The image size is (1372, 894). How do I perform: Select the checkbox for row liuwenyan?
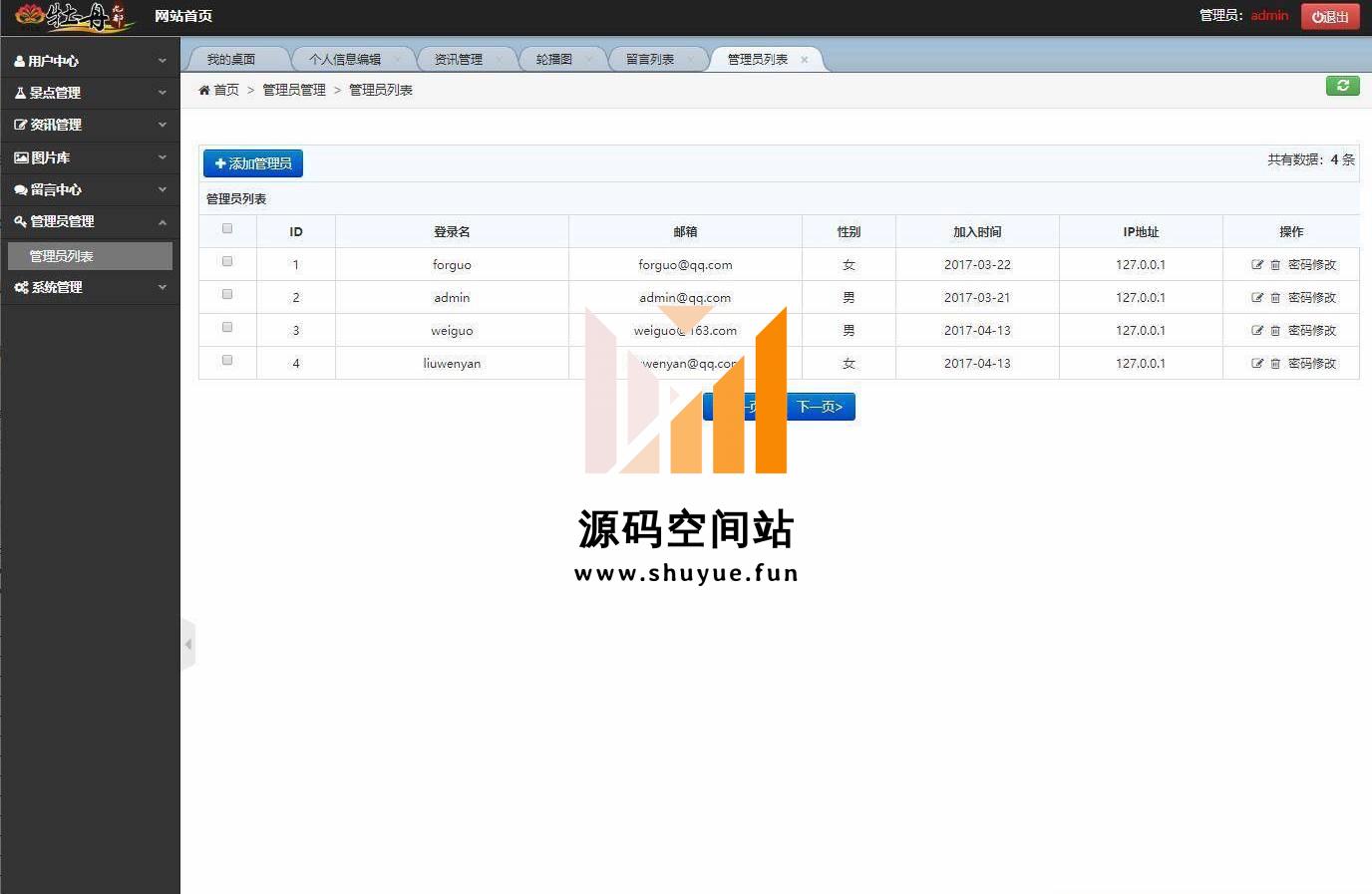click(x=227, y=361)
